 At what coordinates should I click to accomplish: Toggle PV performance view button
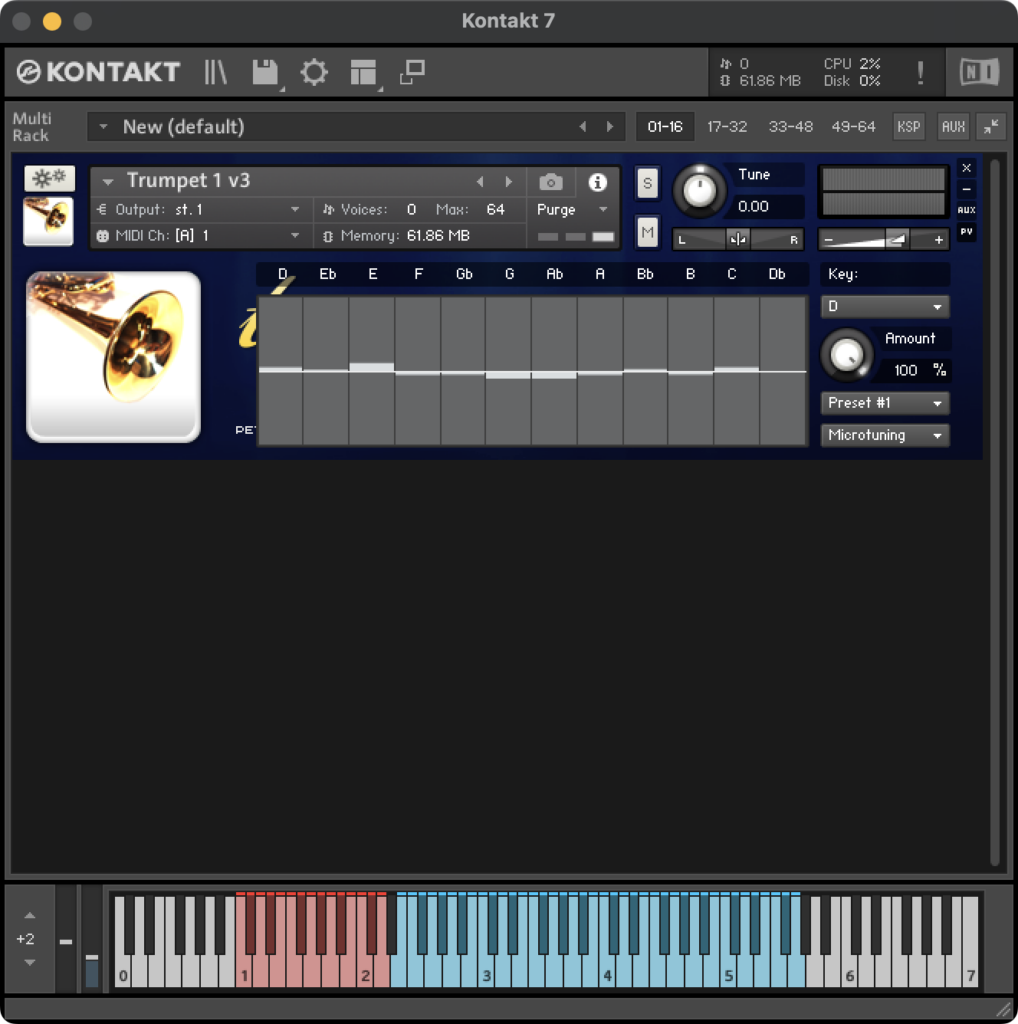click(966, 231)
